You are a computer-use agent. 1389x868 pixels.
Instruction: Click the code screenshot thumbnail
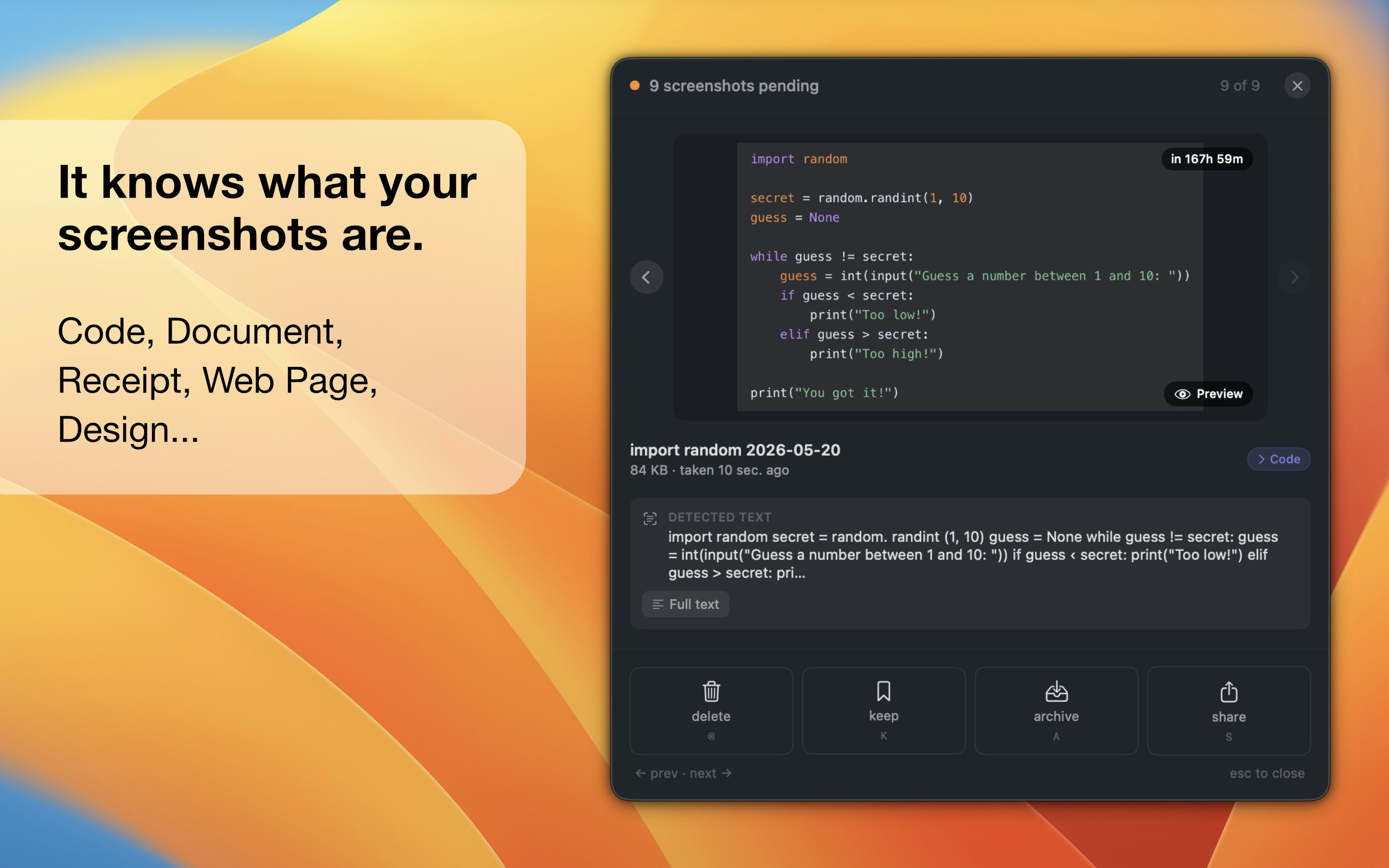pyautogui.click(x=970, y=277)
